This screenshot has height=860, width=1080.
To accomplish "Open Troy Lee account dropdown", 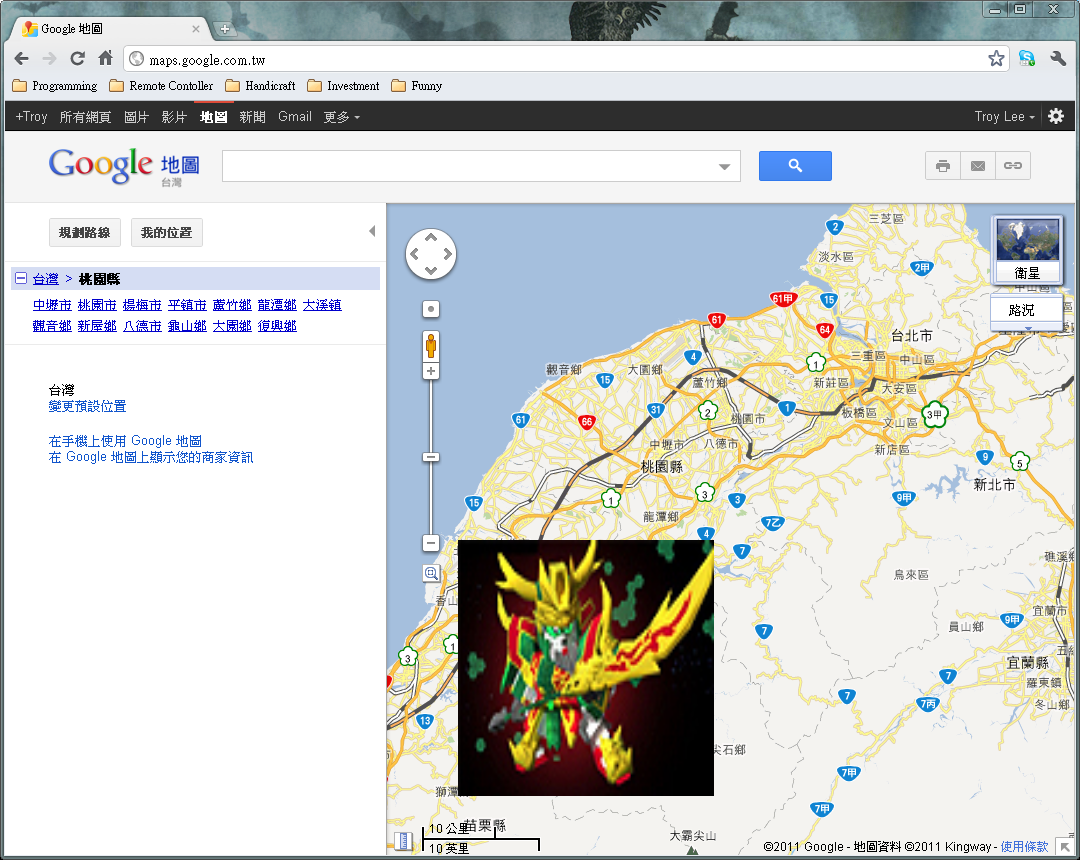I will click(x=1004, y=116).
